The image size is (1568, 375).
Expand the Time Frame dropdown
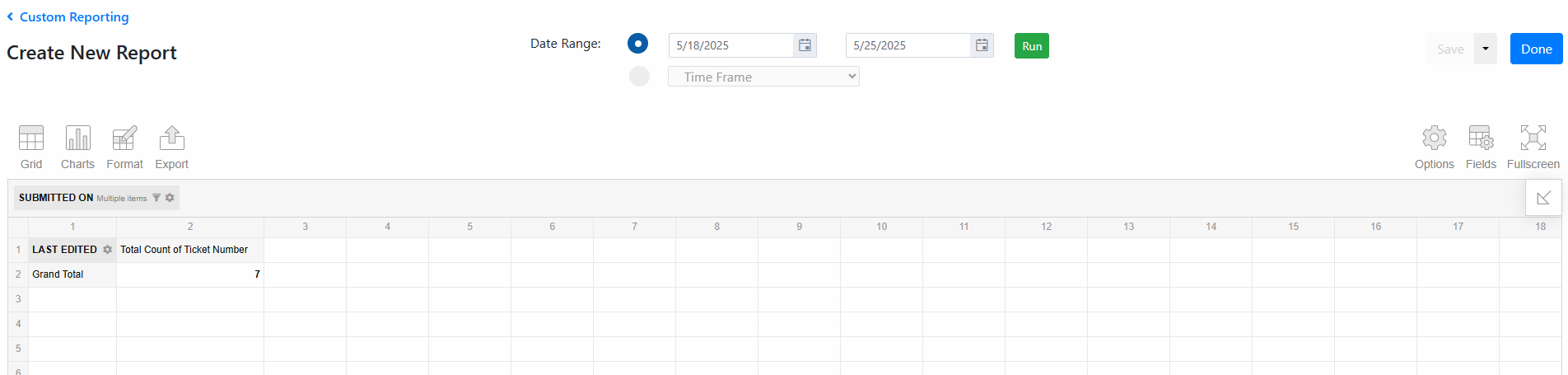(763, 77)
